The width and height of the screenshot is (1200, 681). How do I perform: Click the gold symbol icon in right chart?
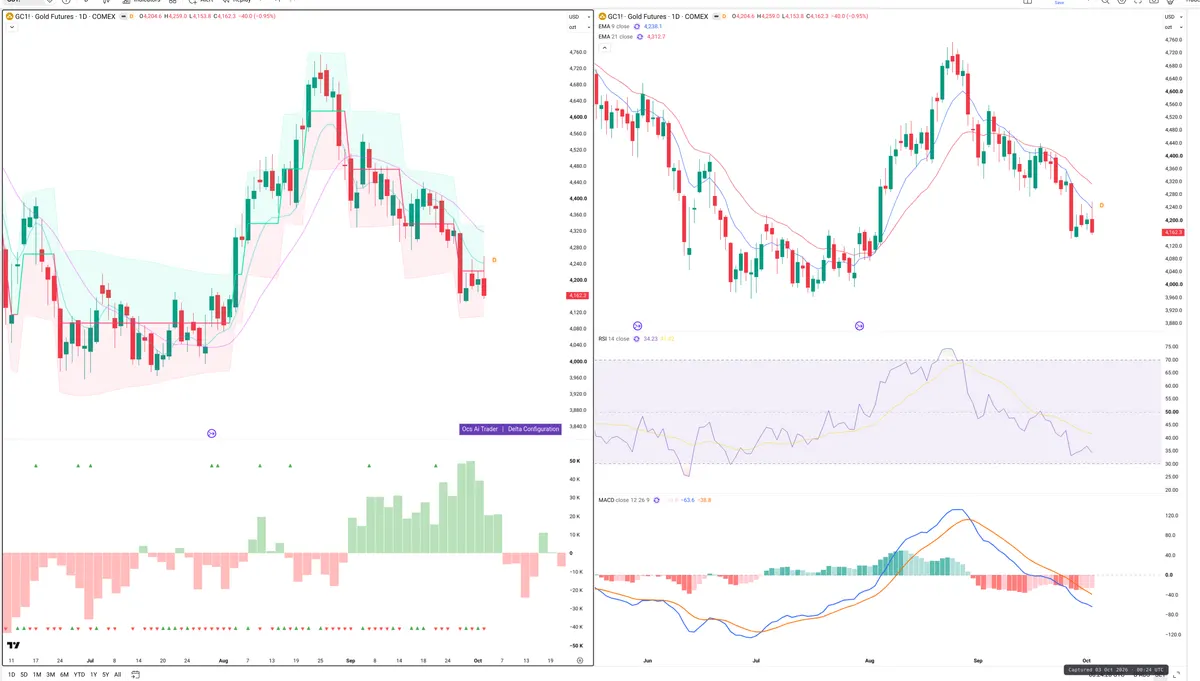click(x=602, y=17)
